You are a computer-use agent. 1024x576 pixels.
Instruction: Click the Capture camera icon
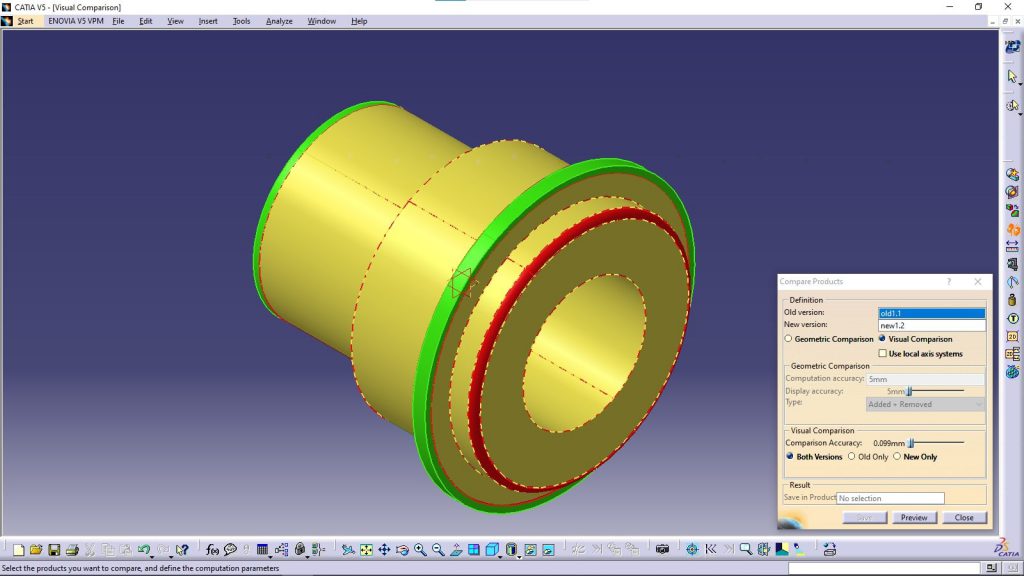662,550
